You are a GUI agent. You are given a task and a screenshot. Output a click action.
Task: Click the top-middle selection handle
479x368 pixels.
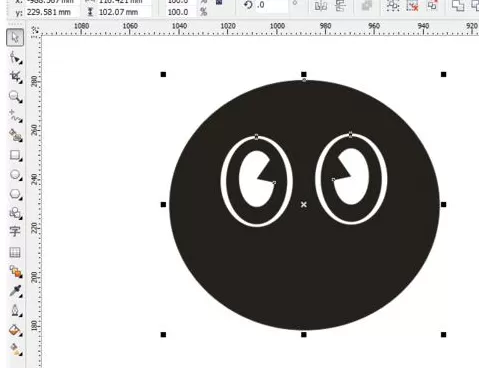(x=304, y=74)
